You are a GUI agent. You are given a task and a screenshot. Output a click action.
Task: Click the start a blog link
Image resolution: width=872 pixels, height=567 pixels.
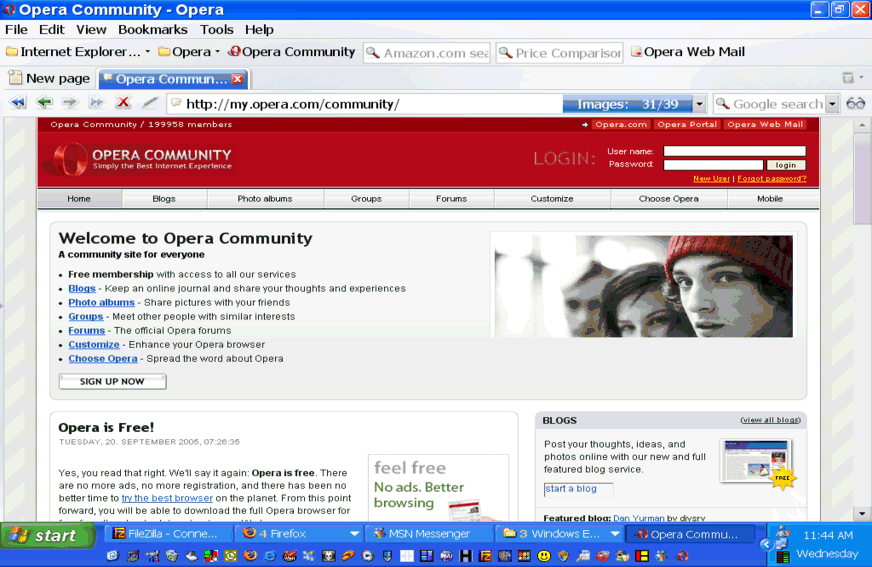[571, 489]
